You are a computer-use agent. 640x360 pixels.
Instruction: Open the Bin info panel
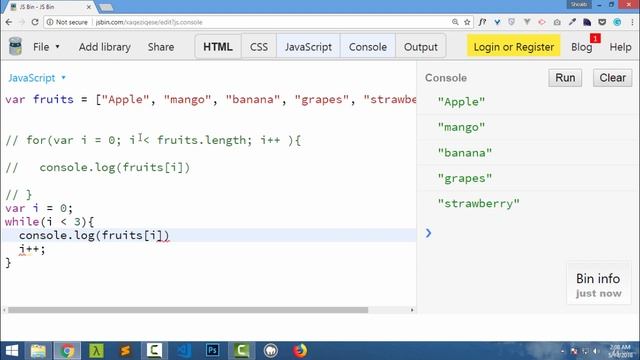[598, 284]
